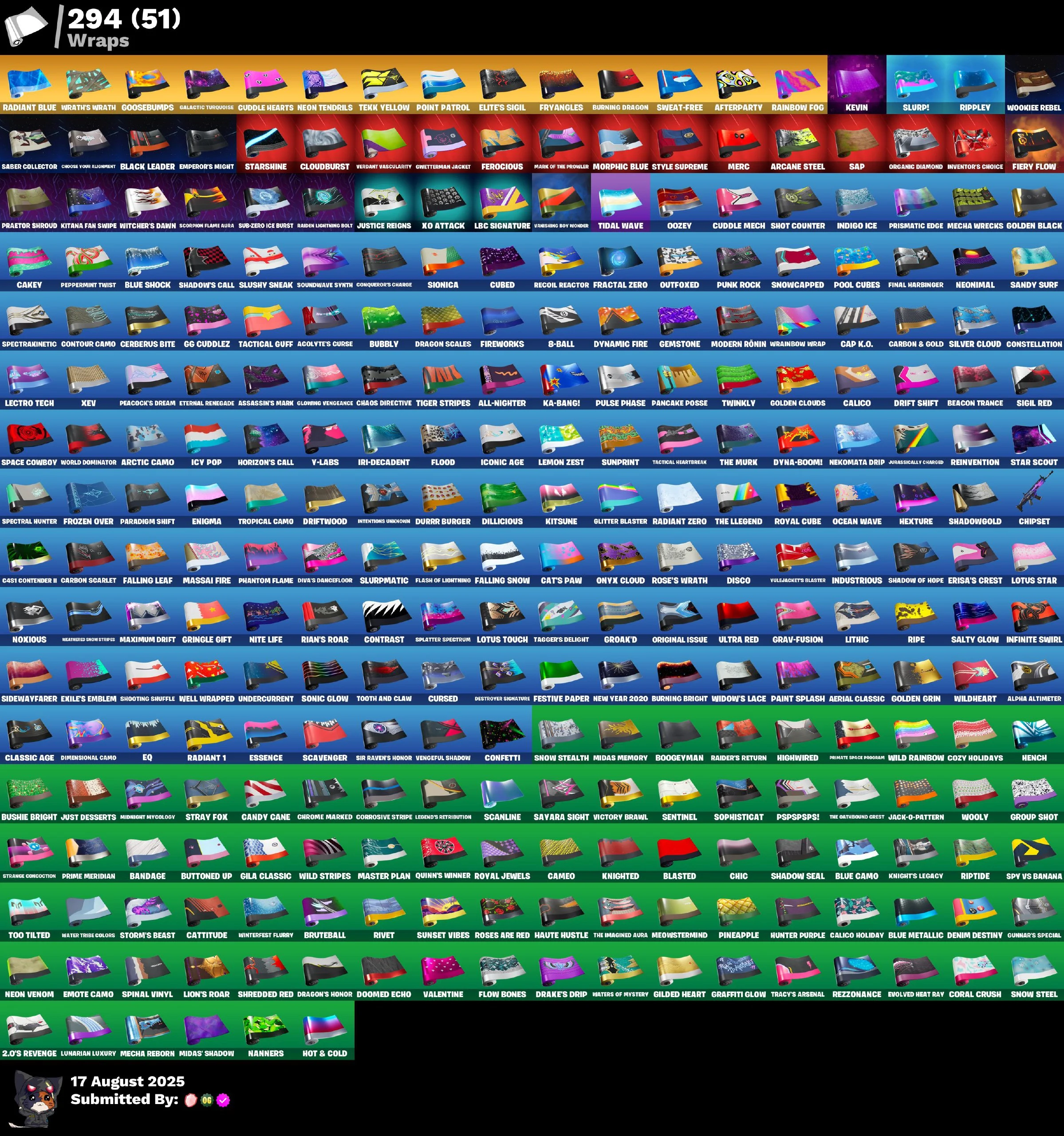Click the green OG badge icon
This screenshot has width=1064, height=1136.
[x=207, y=1100]
